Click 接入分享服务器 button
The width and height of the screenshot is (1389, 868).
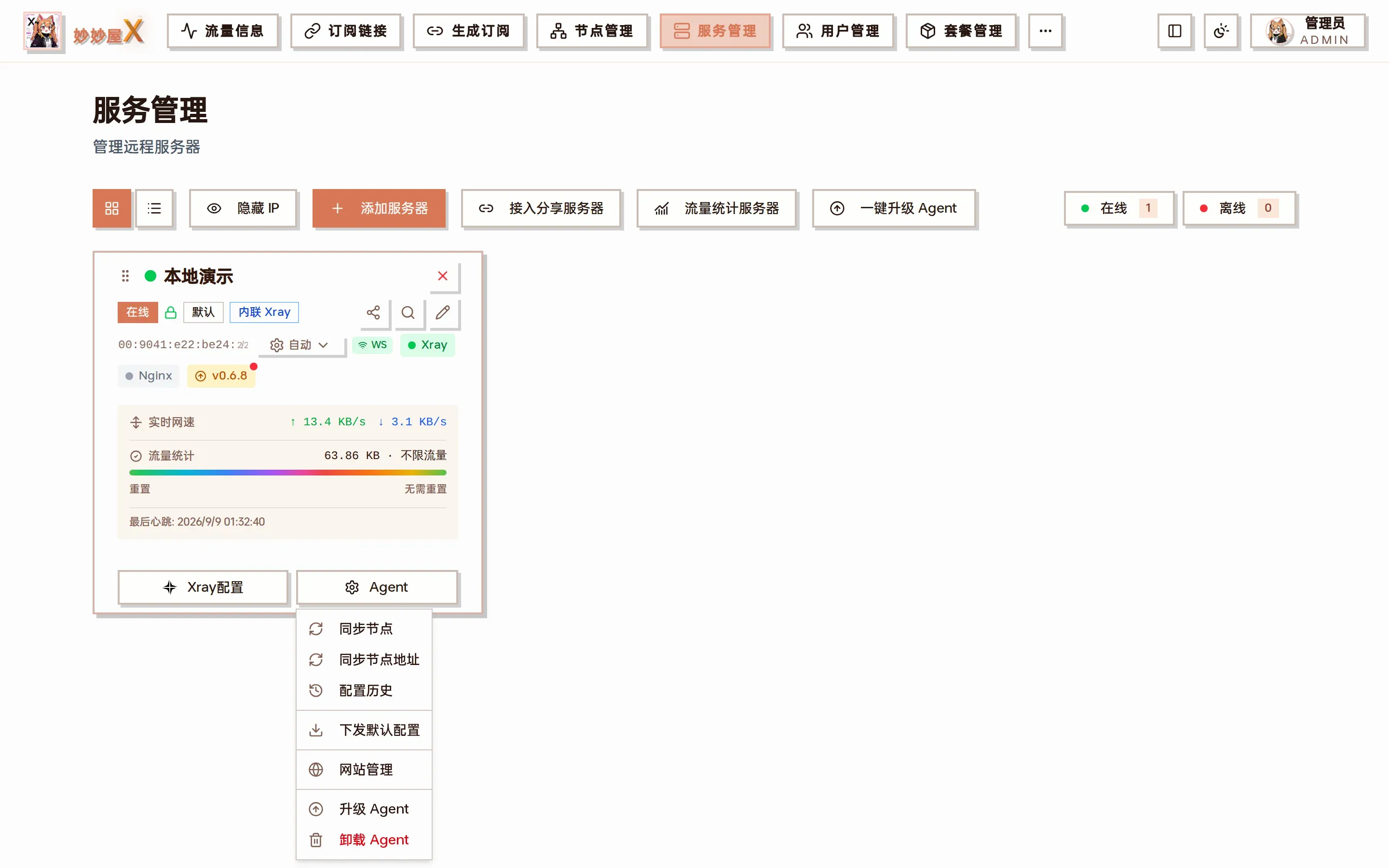(541, 208)
